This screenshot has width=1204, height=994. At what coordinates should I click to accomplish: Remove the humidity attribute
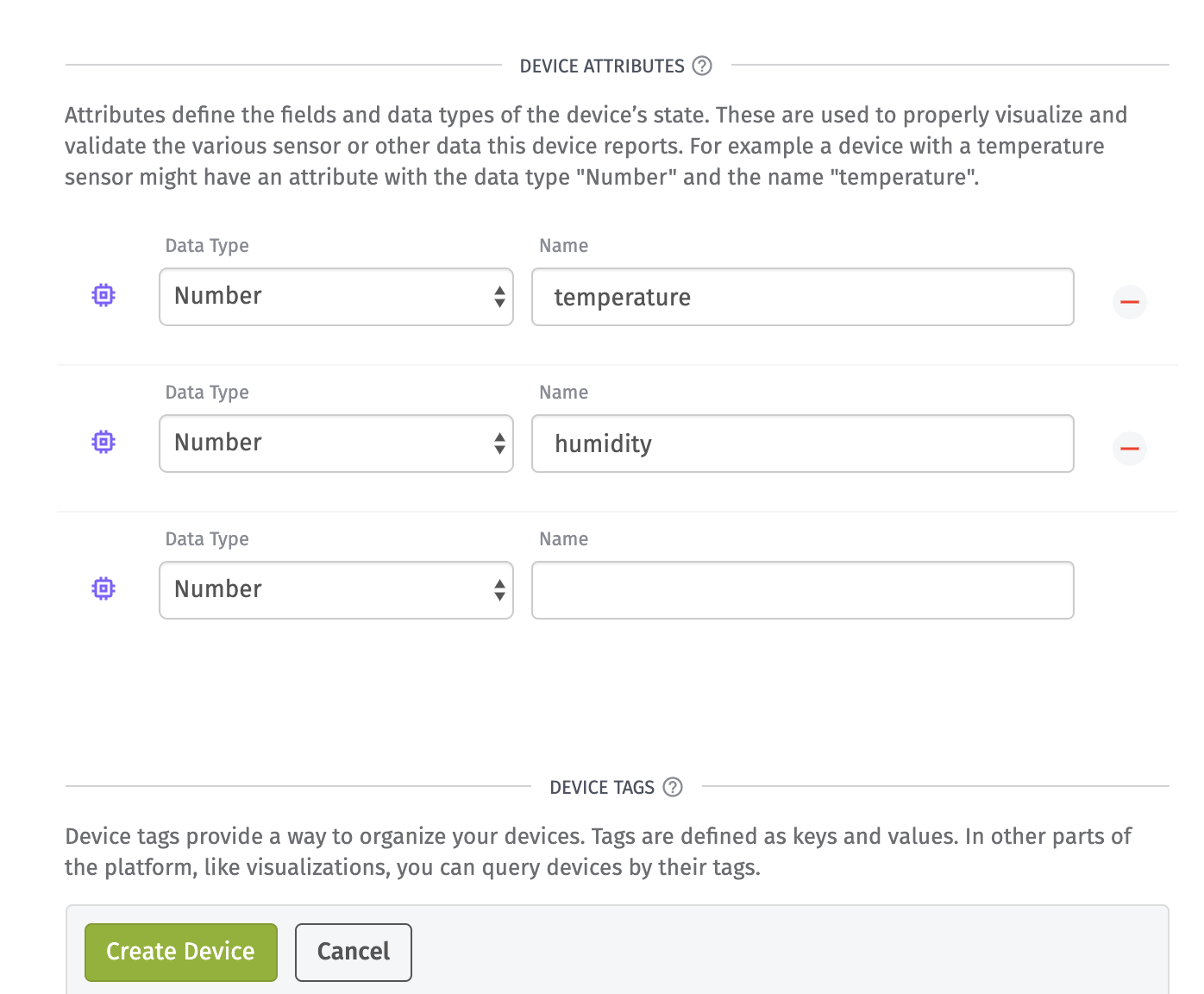1130,449
